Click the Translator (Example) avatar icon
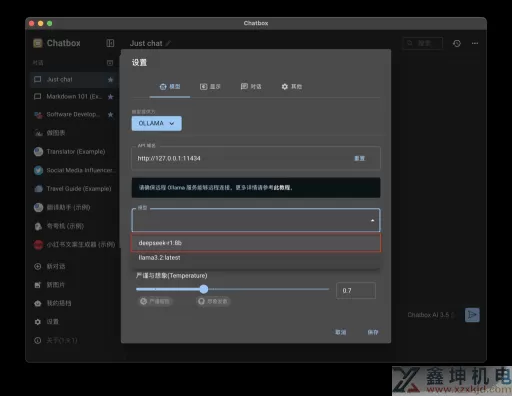The height and width of the screenshot is (396, 512). (x=38, y=152)
